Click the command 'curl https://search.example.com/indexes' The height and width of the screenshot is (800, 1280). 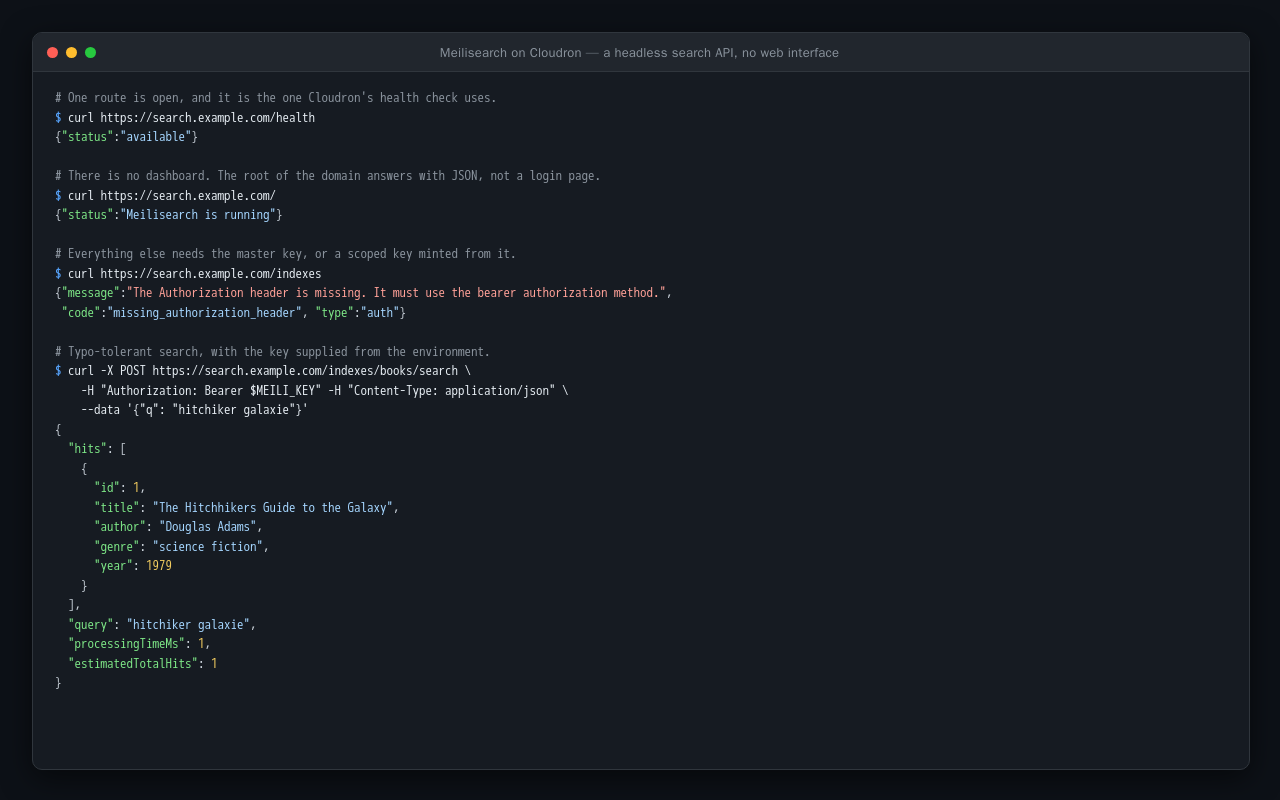(195, 274)
